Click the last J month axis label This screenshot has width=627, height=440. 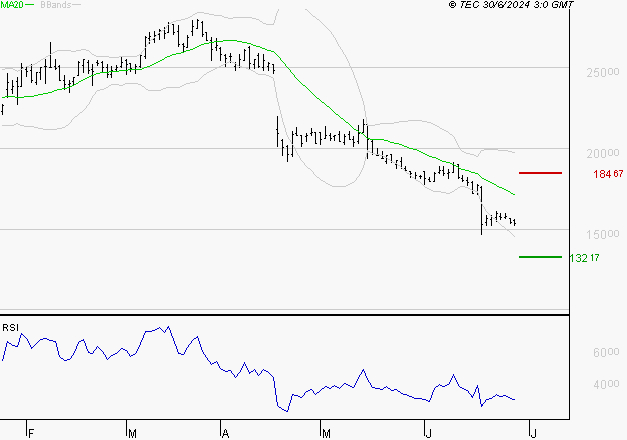pos(533,434)
